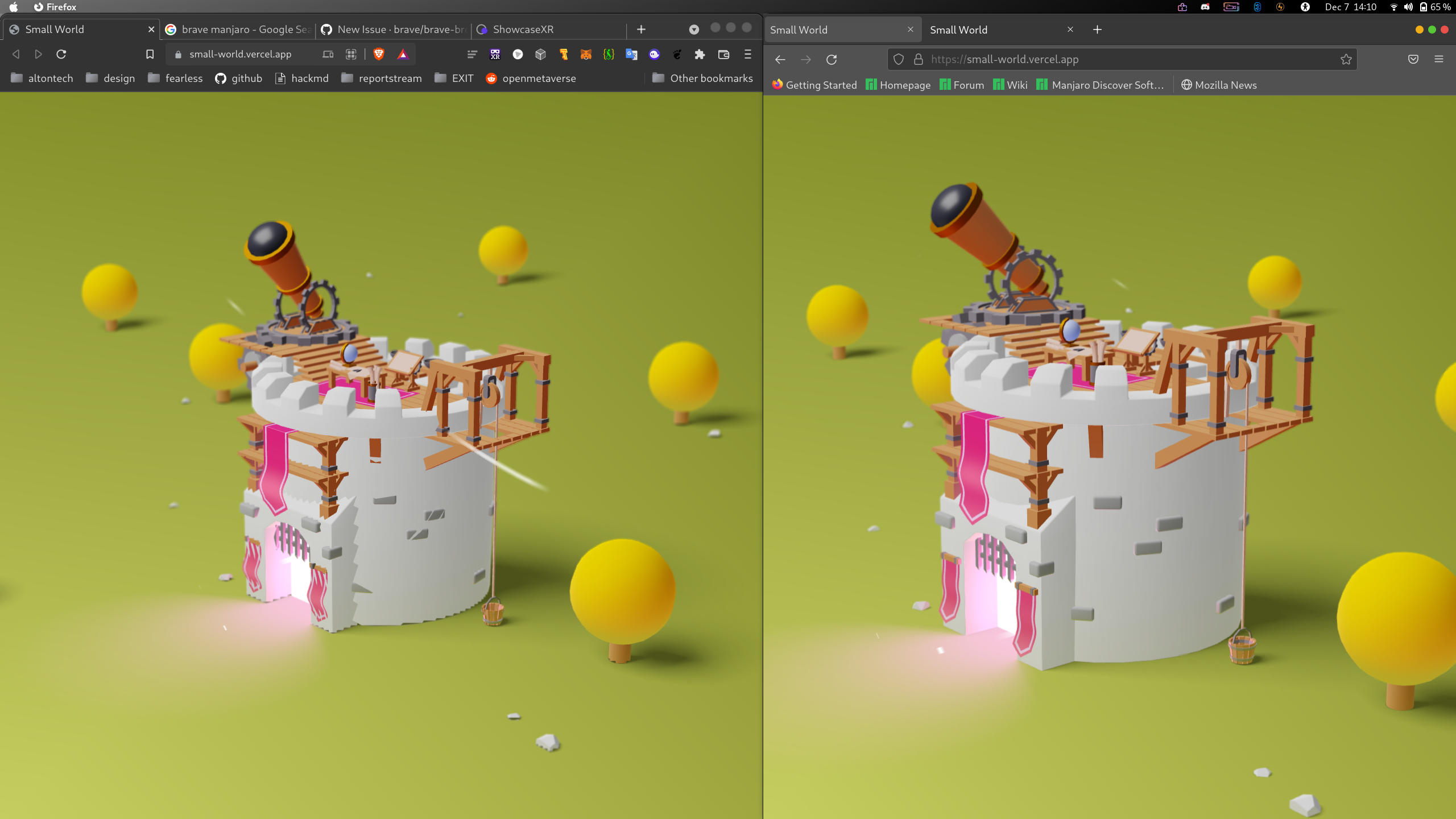The height and width of the screenshot is (819, 1456).
Task: Click the puzzle-piece extensions icon in Brave
Action: coord(700,54)
